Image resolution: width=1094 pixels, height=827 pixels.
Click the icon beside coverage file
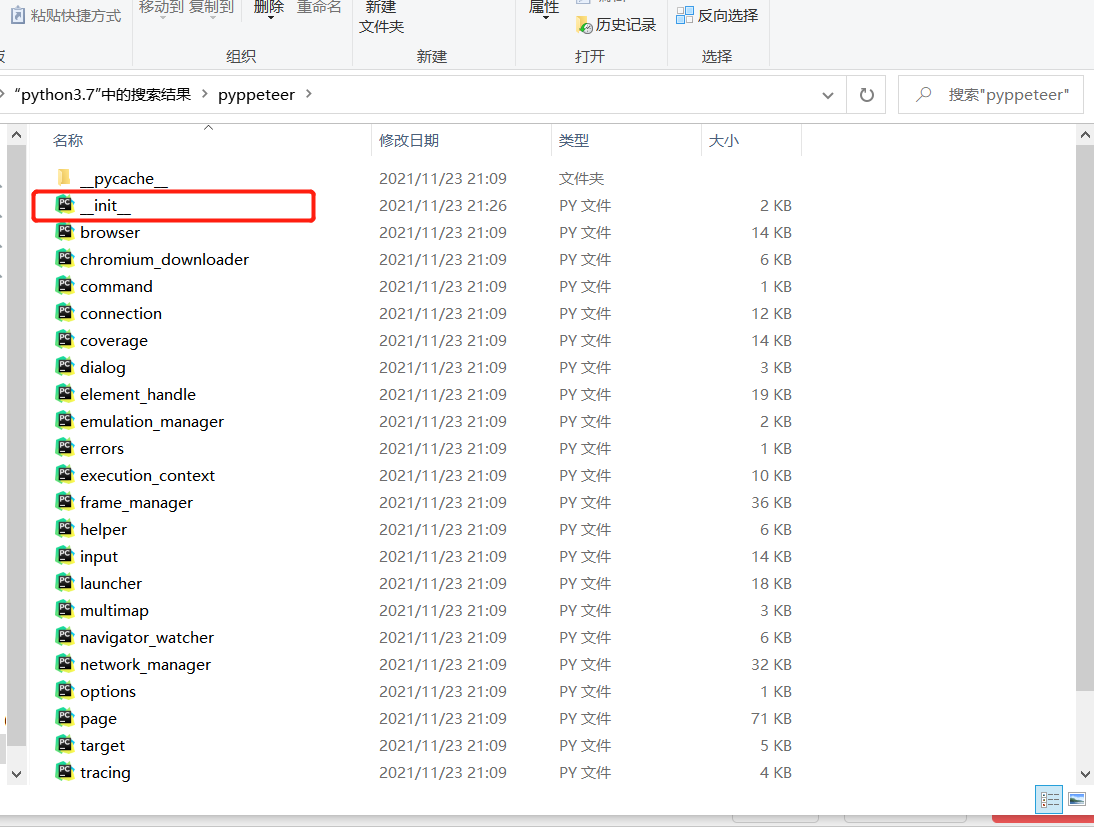65,340
